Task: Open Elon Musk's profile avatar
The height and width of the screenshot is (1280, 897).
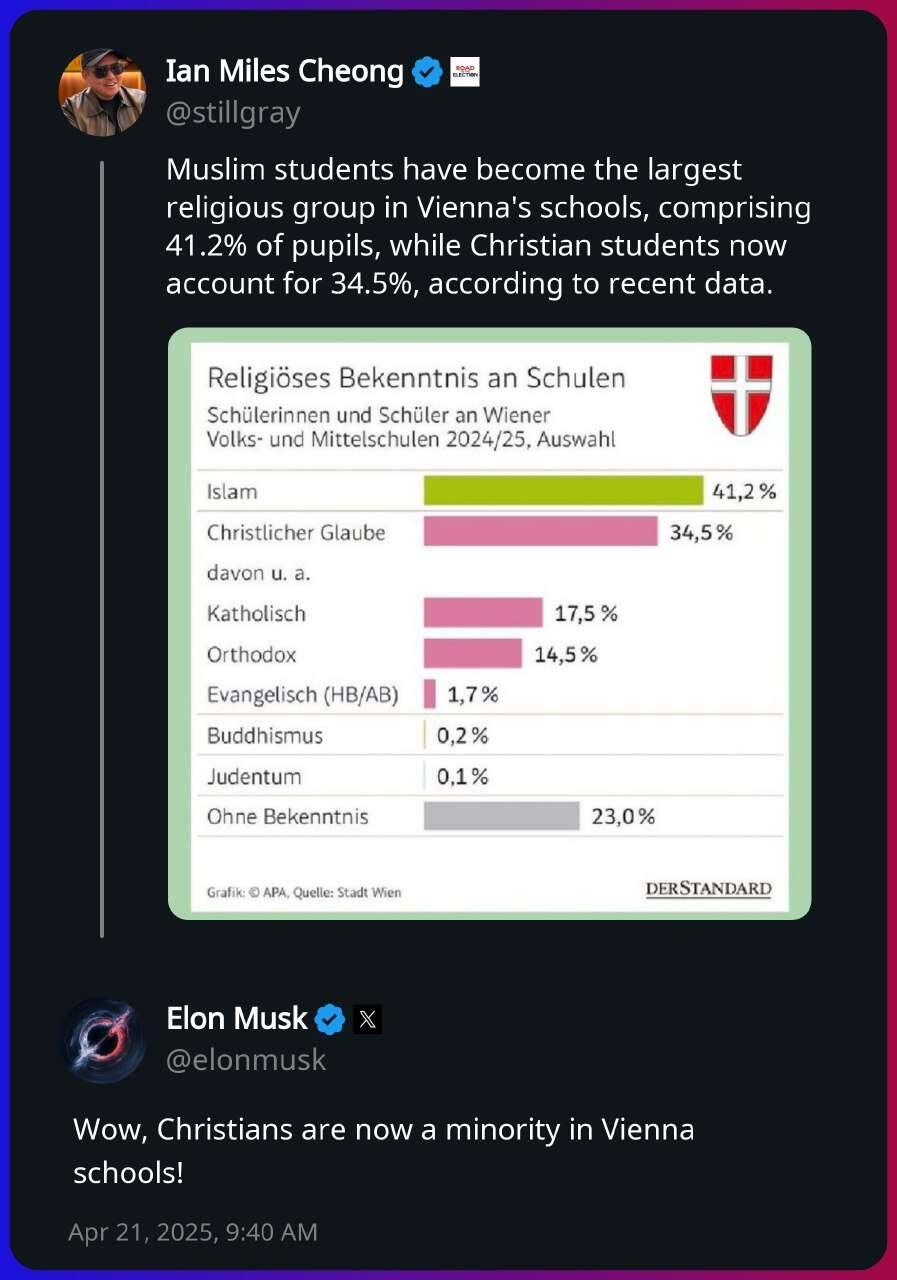Action: pyautogui.click(x=103, y=1040)
